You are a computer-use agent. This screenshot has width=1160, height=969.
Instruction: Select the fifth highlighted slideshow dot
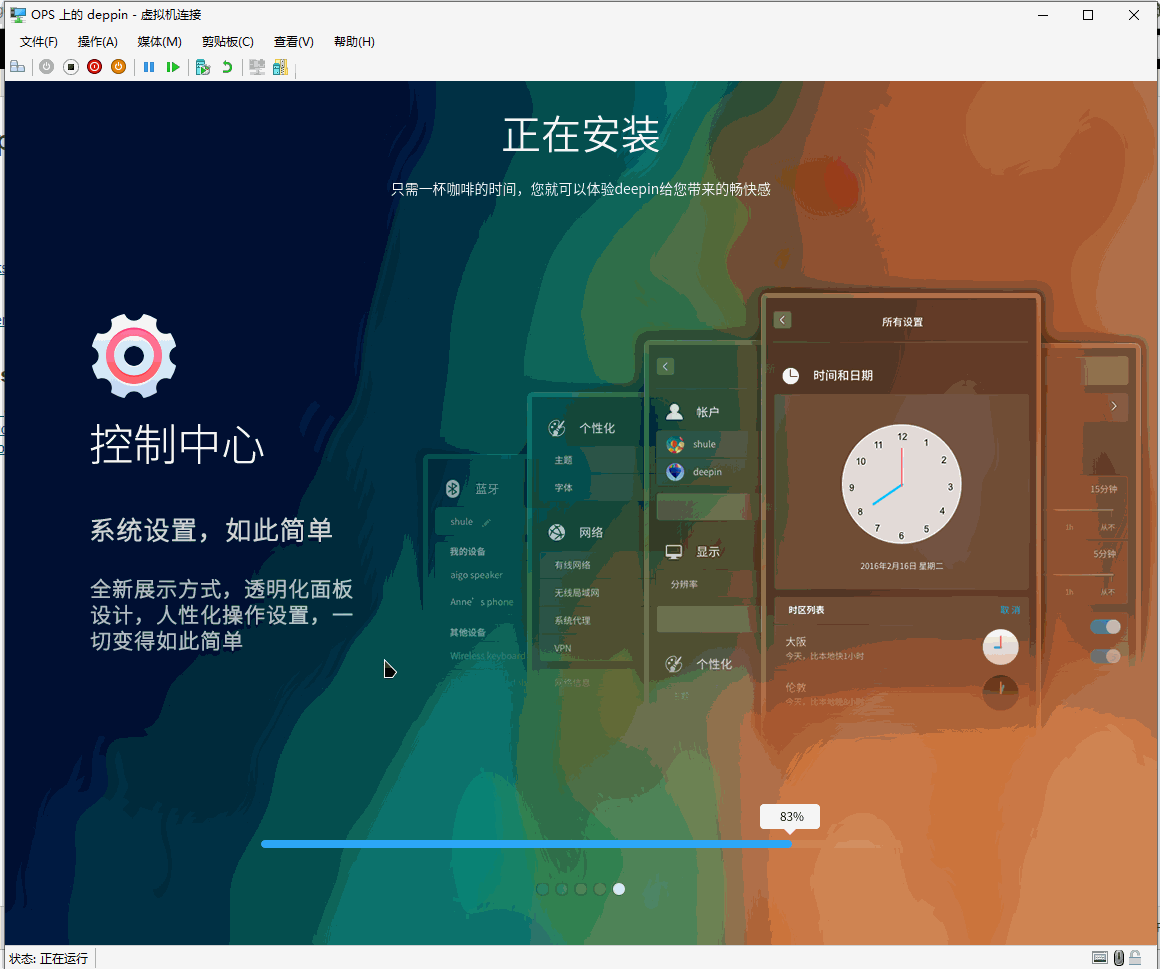point(619,889)
